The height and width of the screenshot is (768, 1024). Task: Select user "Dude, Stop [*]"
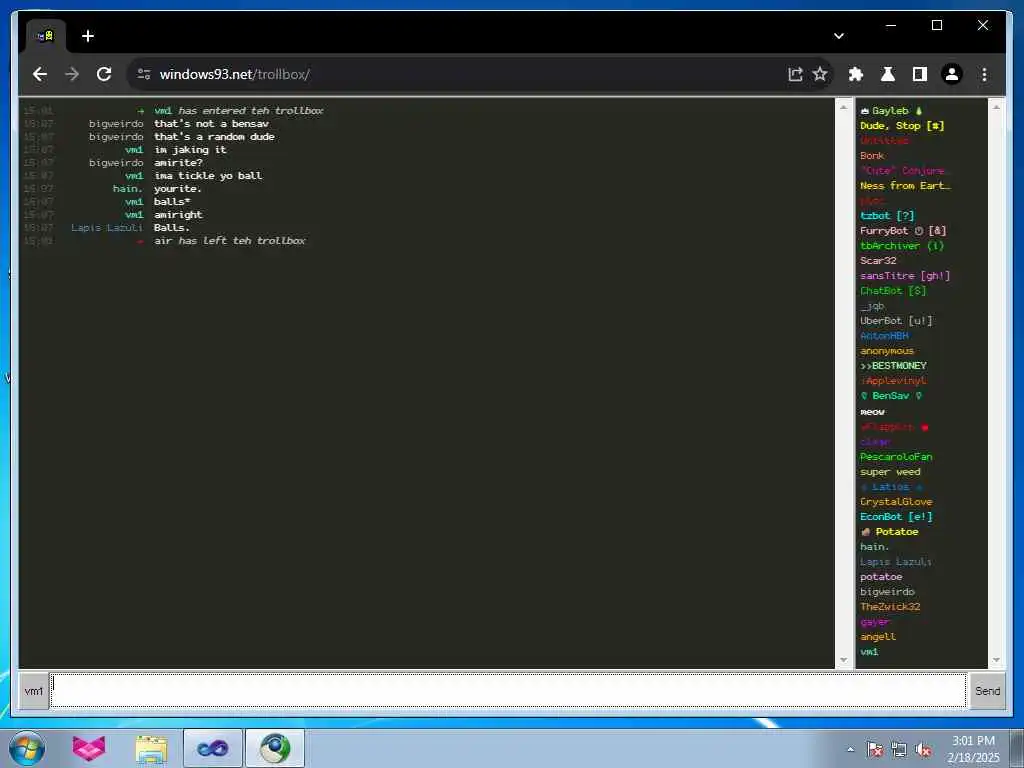pos(902,126)
